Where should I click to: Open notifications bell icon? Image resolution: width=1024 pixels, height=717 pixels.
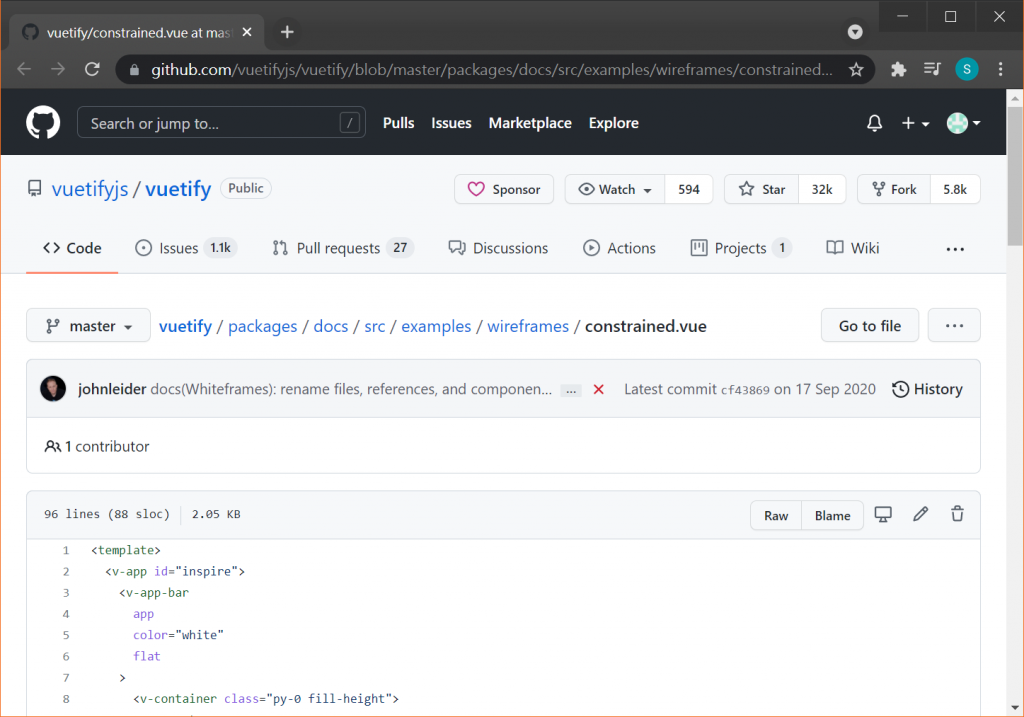(874, 123)
